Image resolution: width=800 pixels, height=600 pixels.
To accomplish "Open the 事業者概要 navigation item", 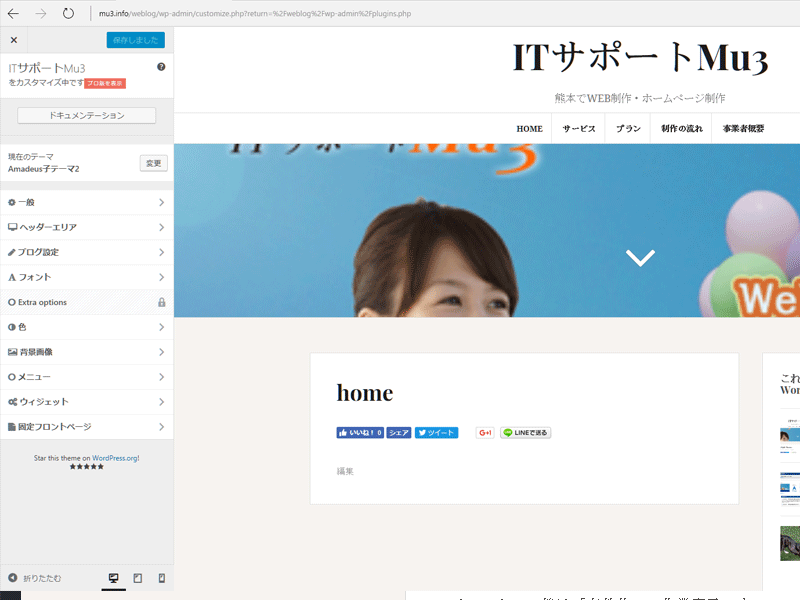I will point(743,129).
